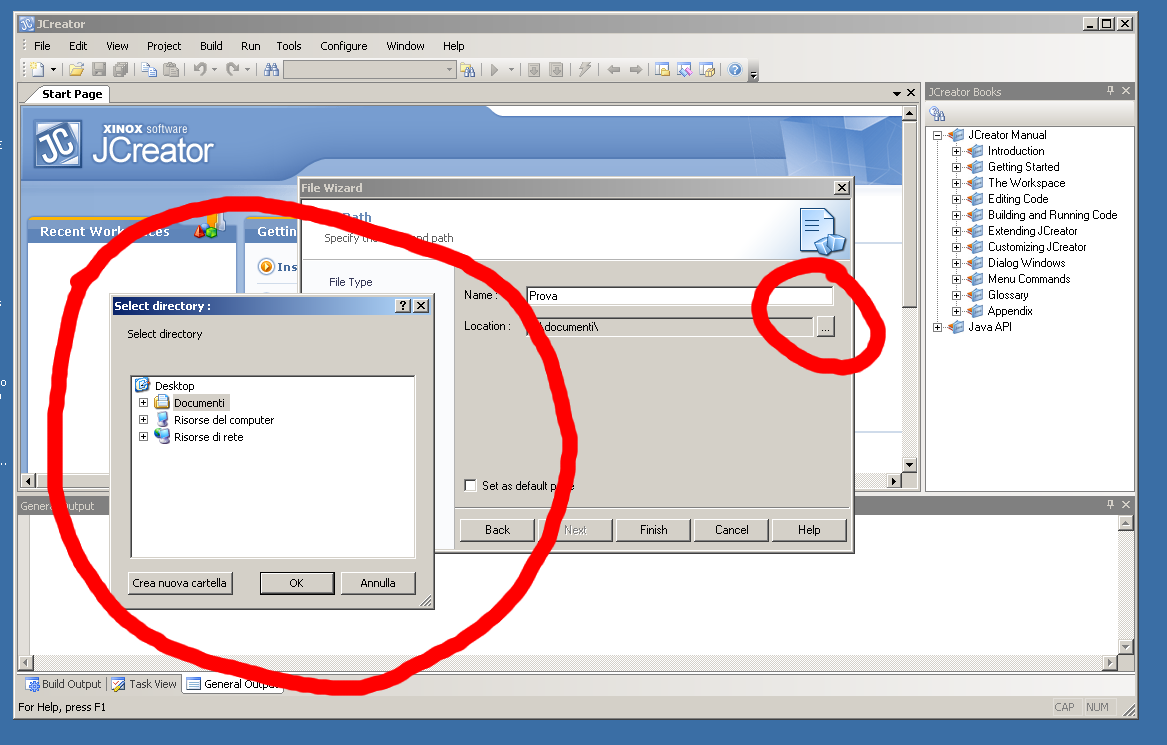Click the New file toolbar icon

(x=37, y=70)
